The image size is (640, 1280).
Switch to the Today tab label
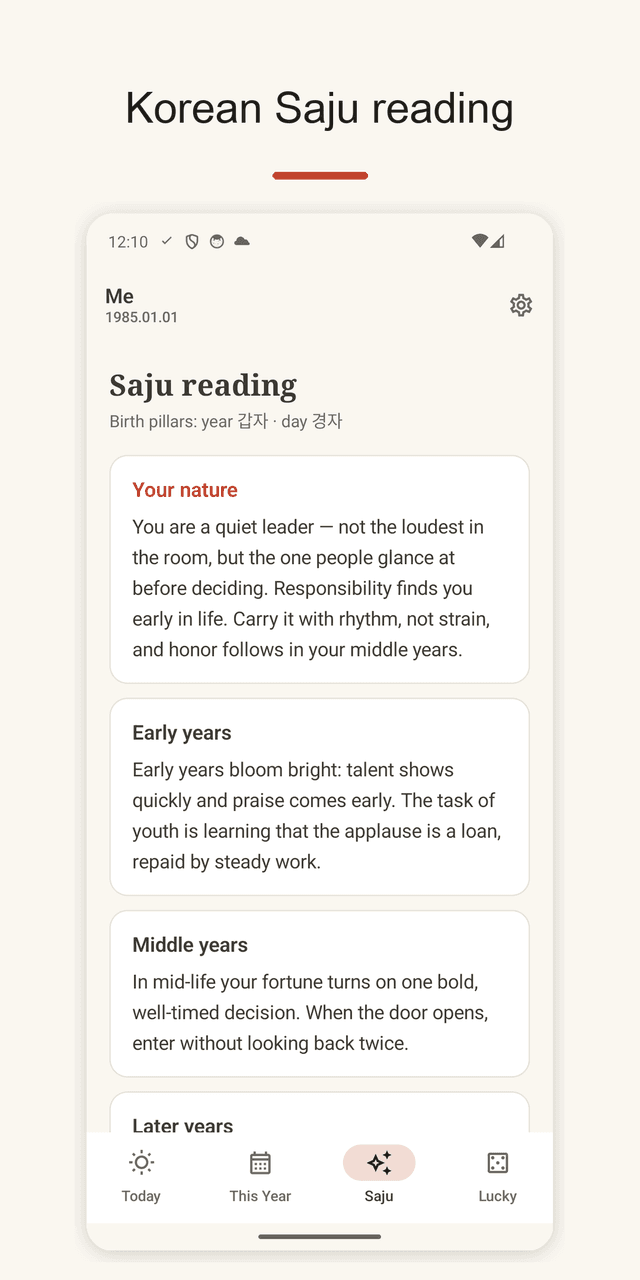[x=141, y=1196]
